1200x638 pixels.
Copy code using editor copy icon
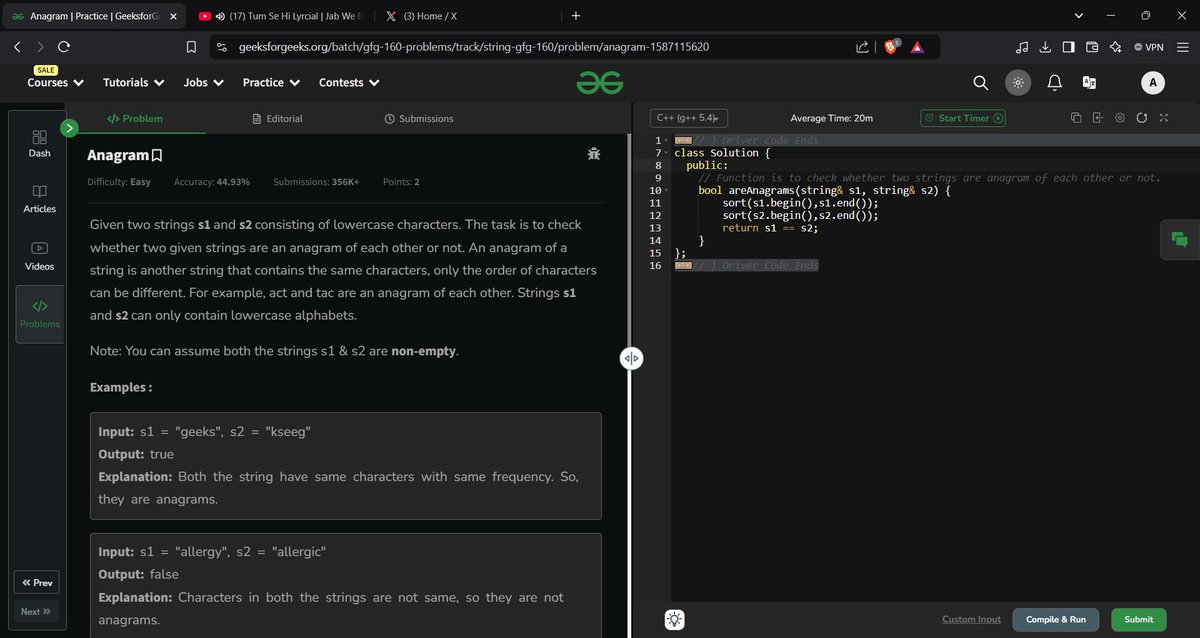tap(1076, 118)
